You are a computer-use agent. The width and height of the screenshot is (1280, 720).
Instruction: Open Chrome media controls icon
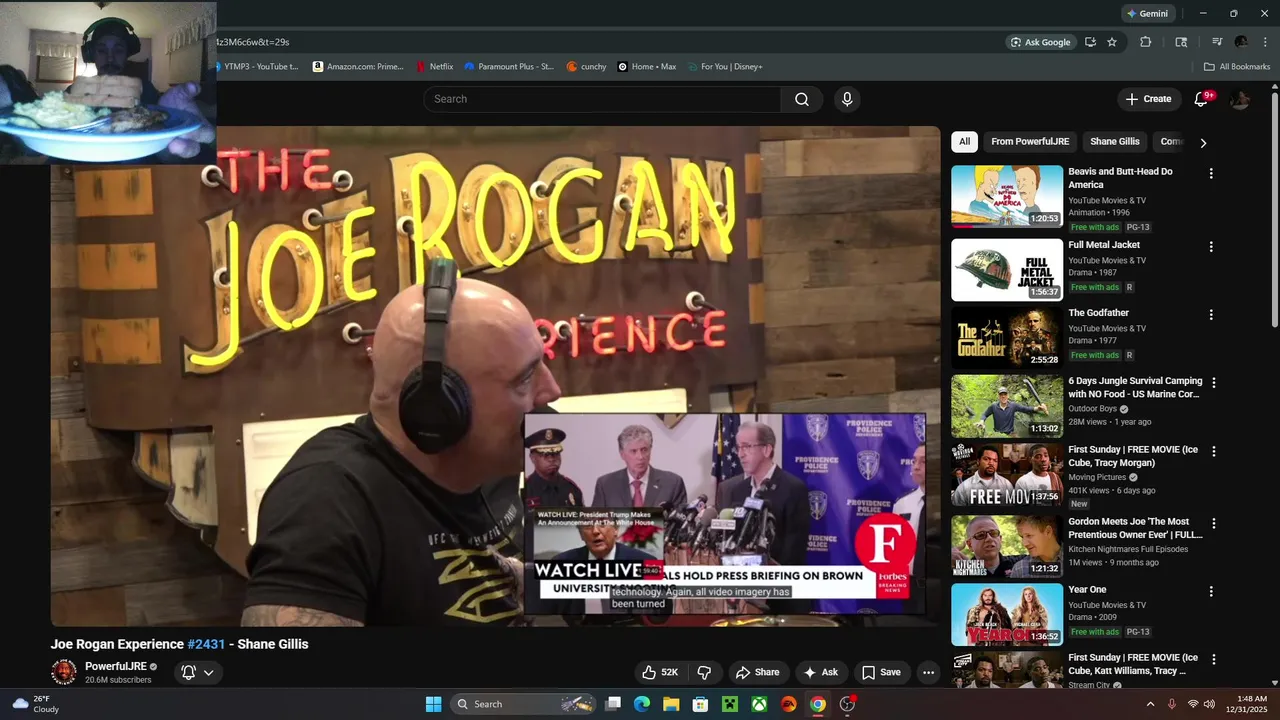[x=1217, y=42]
